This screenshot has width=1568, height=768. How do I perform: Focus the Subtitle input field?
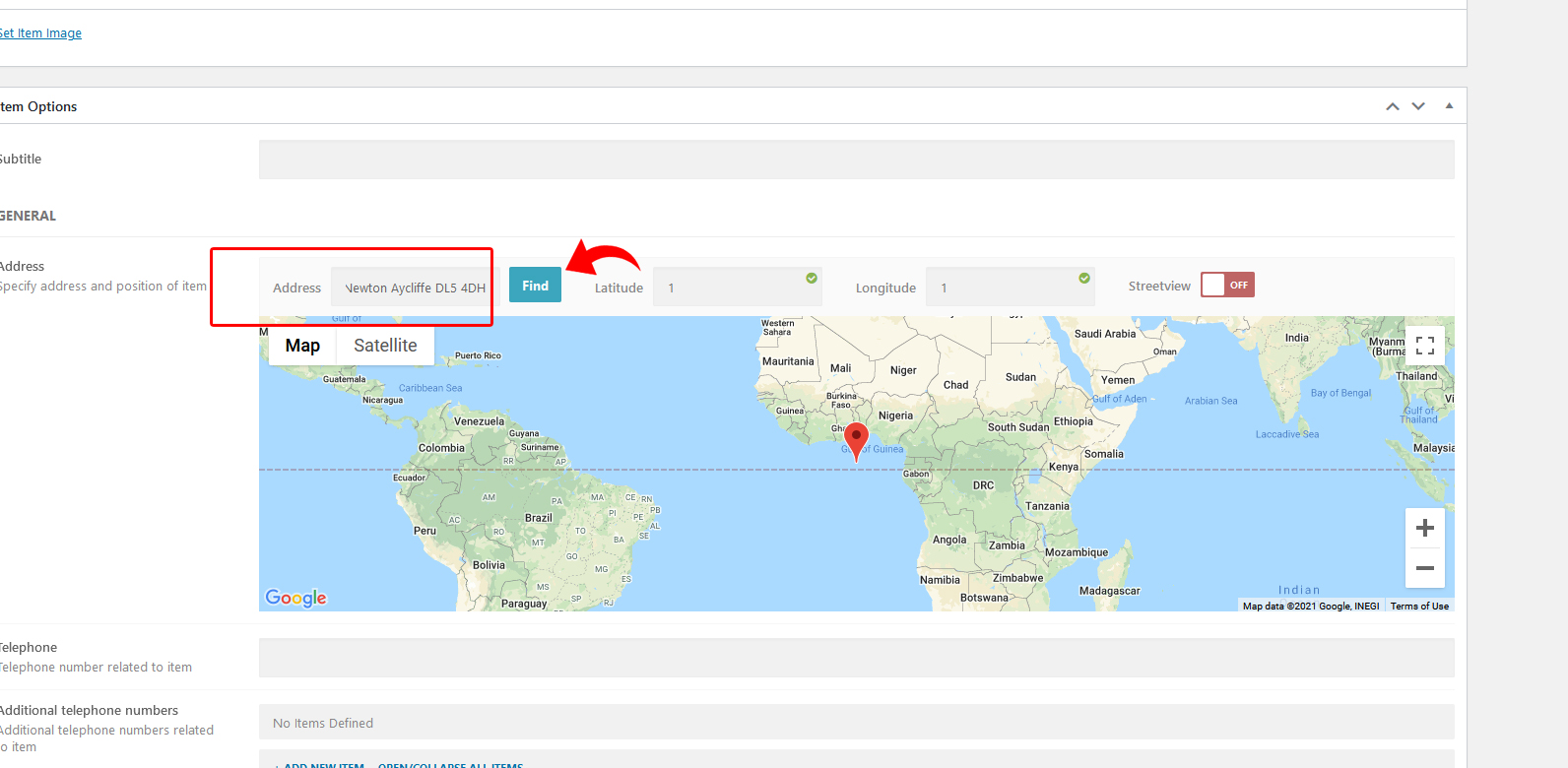tap(856, 160)
